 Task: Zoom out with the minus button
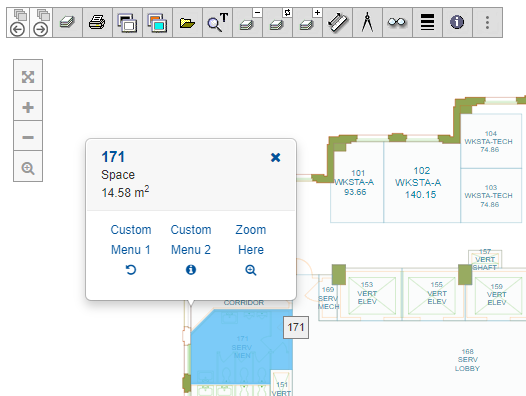tap(28, 137)
